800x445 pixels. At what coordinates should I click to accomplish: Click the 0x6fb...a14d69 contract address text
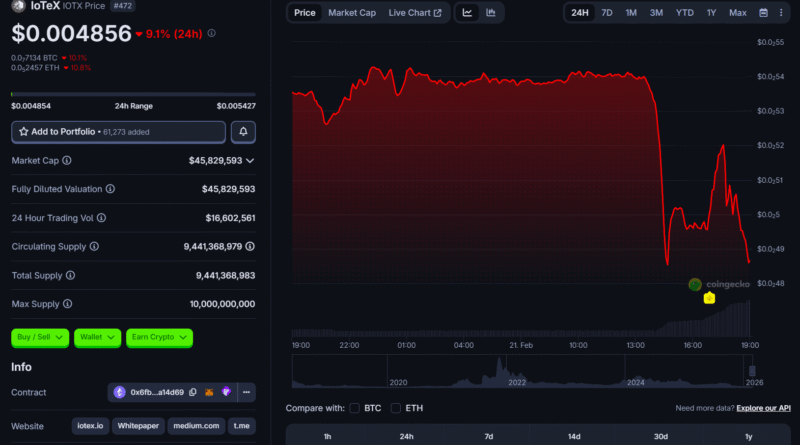coord(157,392)
